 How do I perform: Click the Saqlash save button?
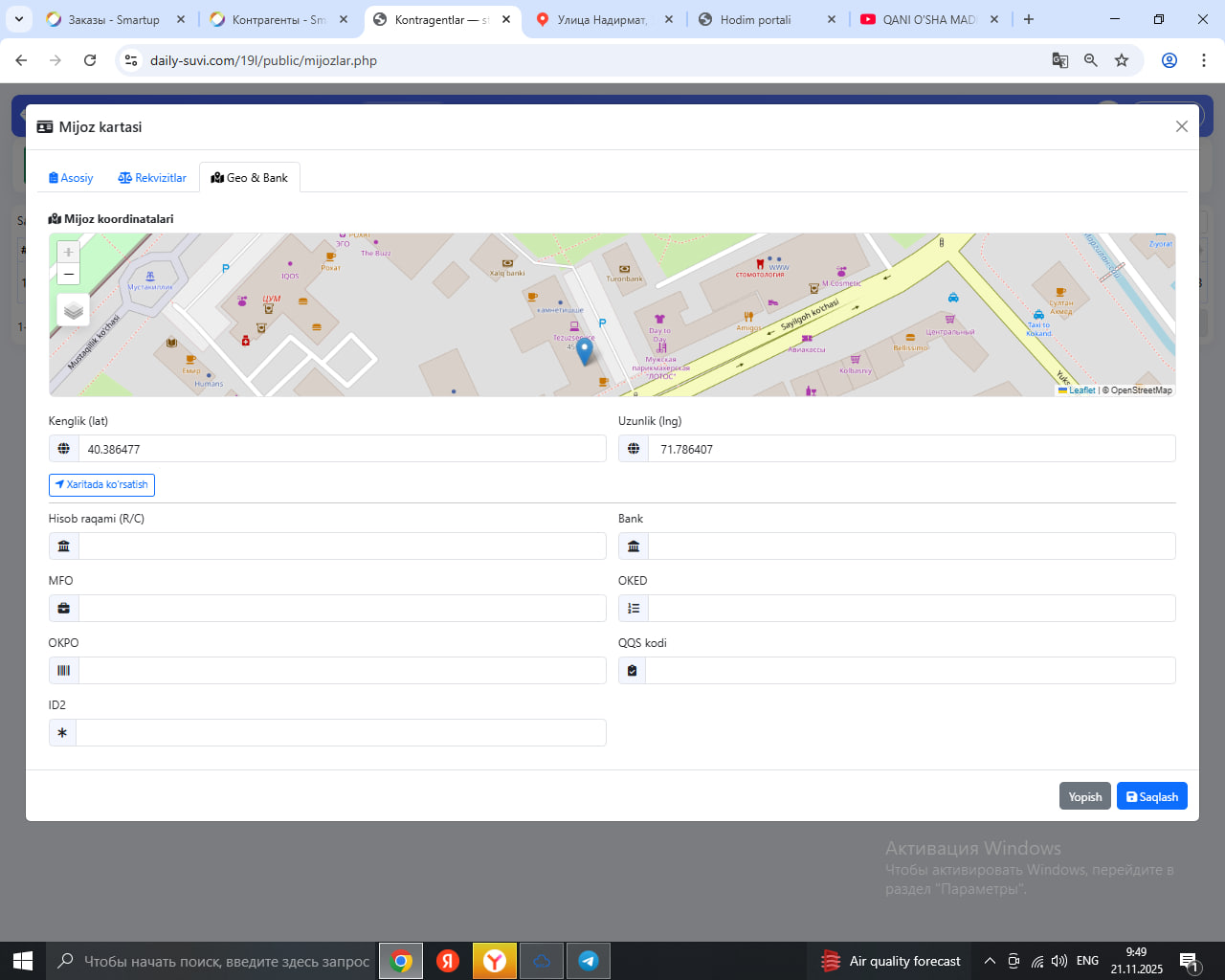(x=1151, y=796)
